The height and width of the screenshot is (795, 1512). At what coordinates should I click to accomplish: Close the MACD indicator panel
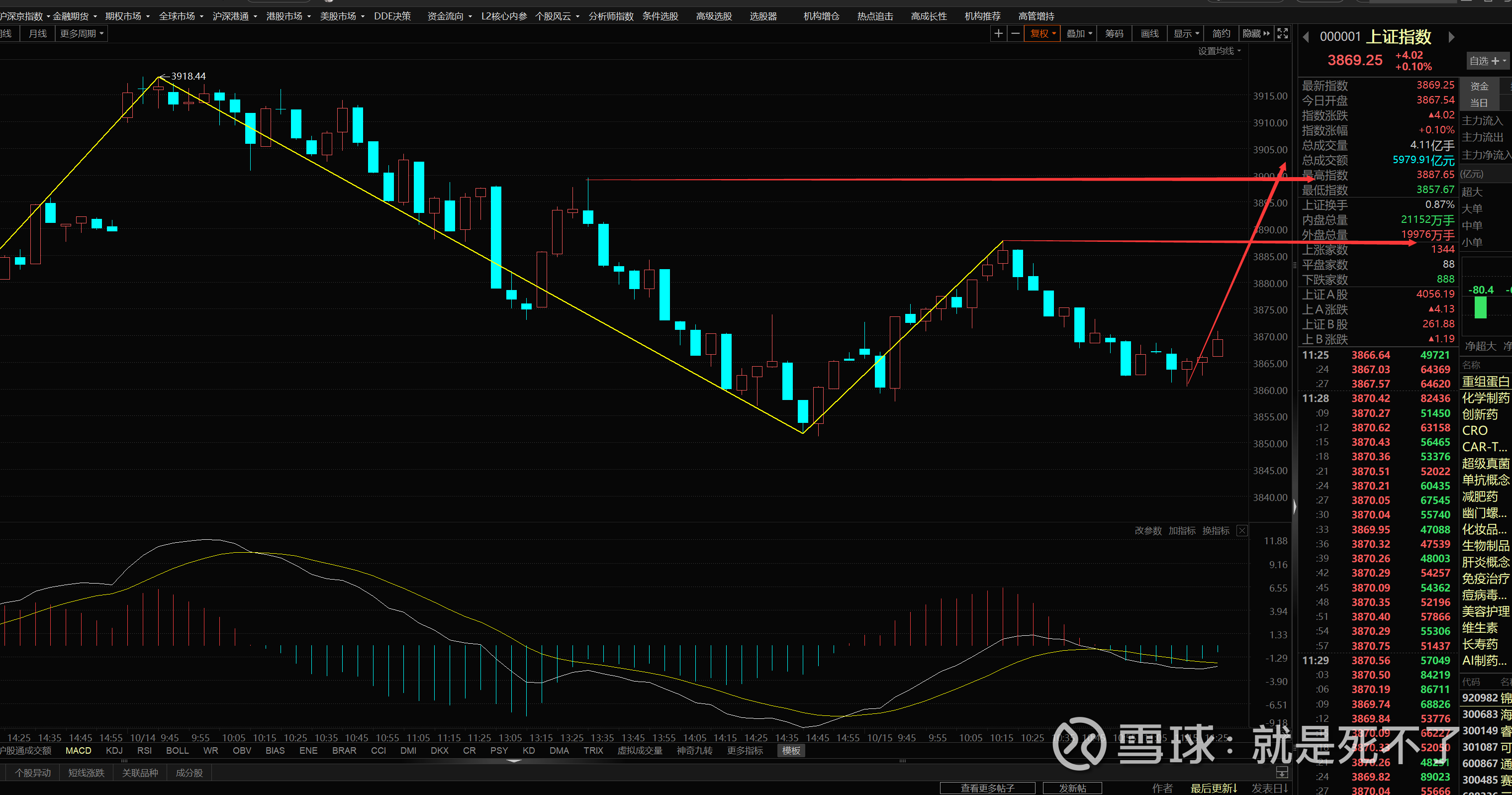[x=1242, y=531]
